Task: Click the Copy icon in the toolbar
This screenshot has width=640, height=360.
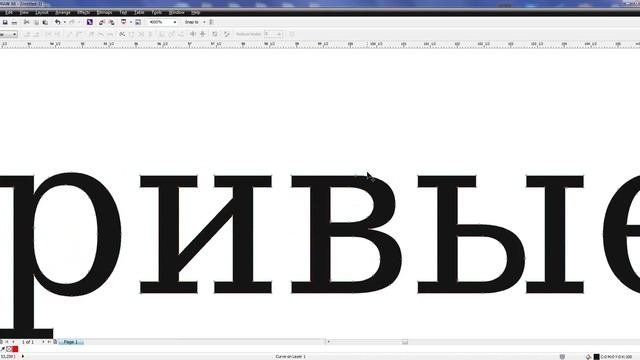Action: coord(36,22)
